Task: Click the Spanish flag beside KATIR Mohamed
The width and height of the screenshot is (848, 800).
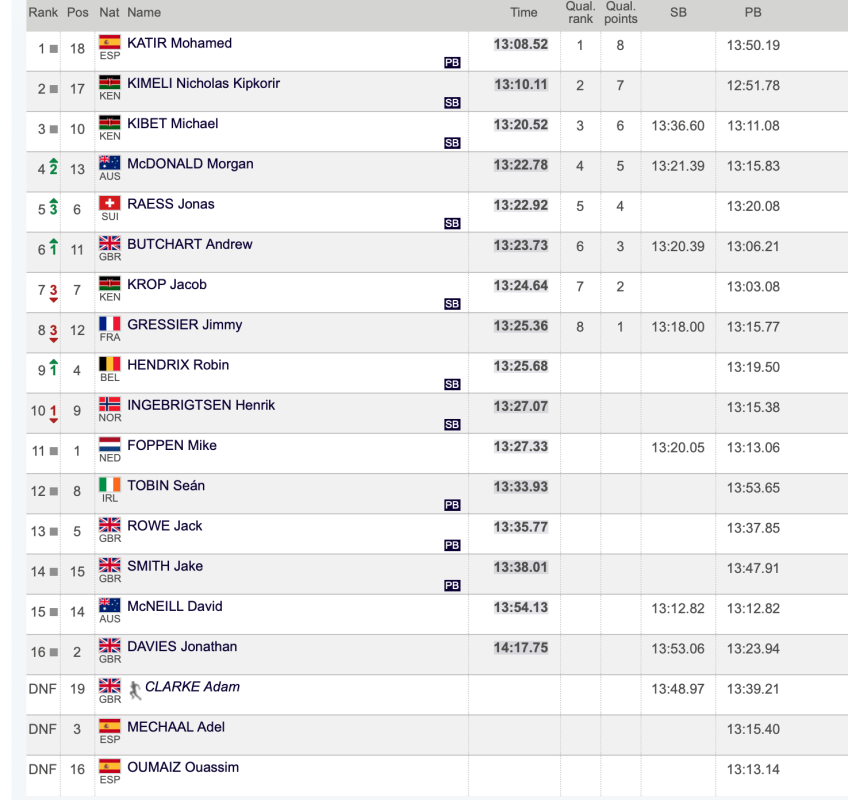Action: point(110,43)
